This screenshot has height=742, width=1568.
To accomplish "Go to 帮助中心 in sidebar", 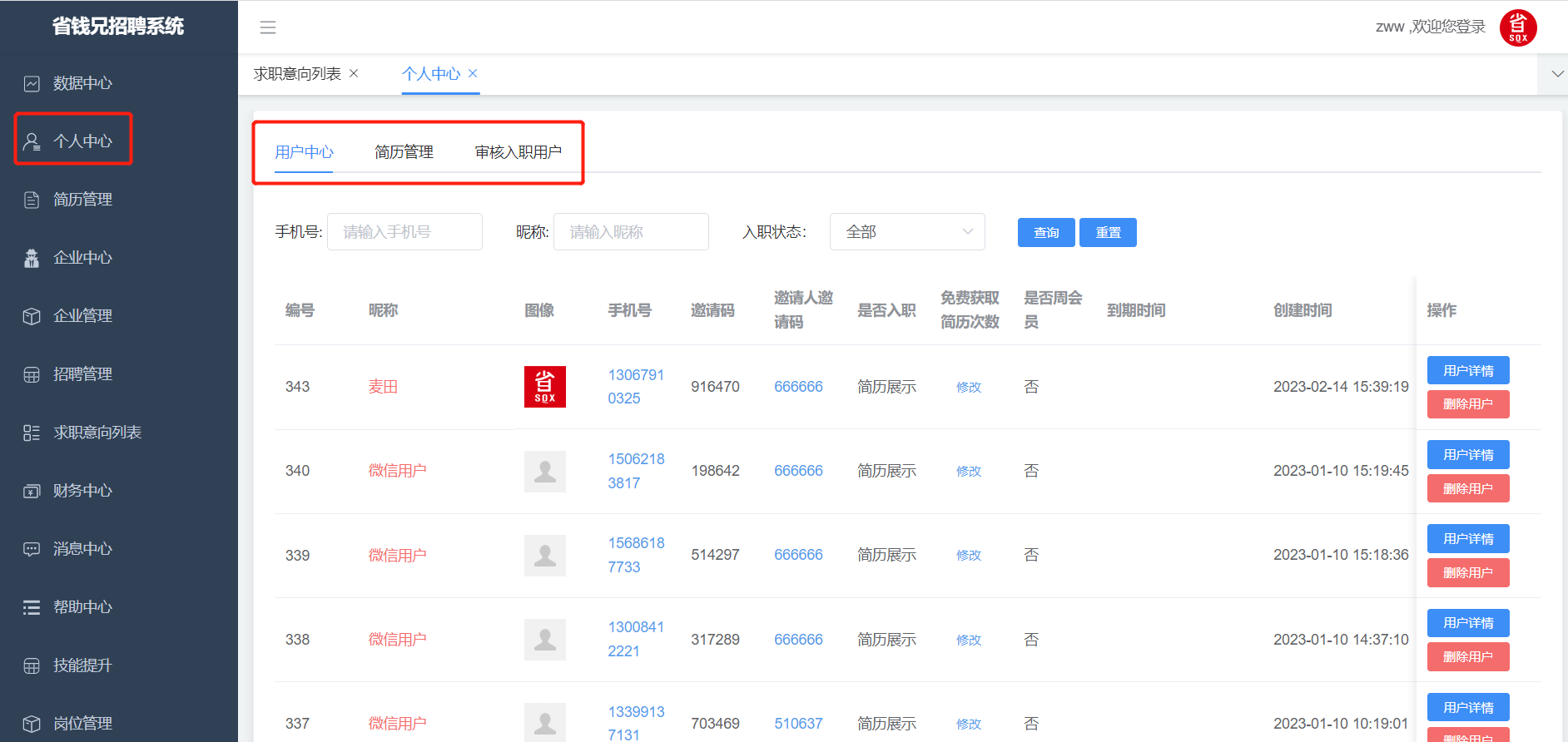I will click(x=82, y=607).
